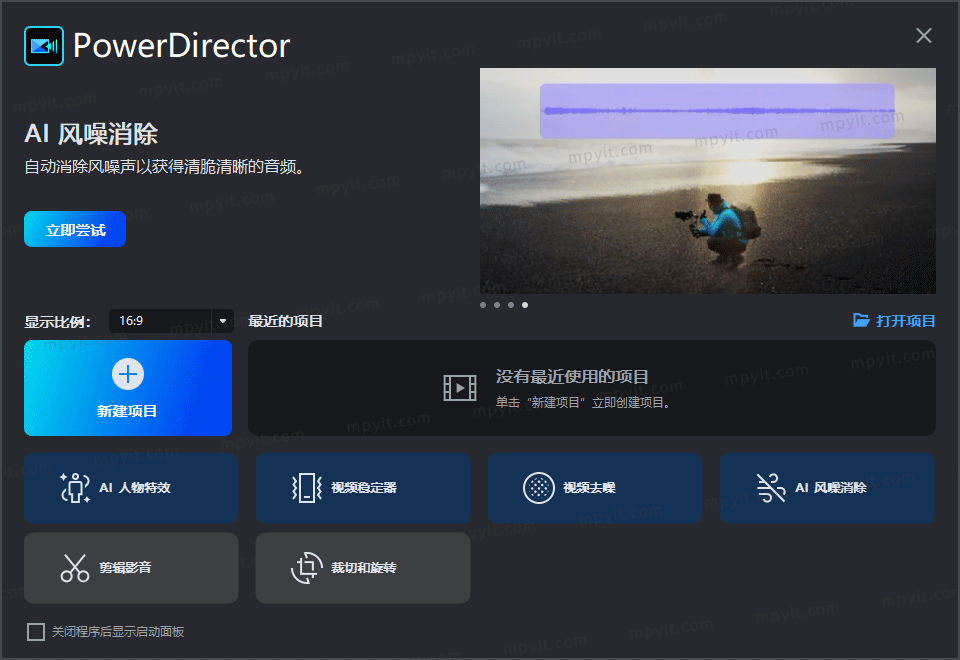
Task: Launch AI 人物特效 tool
Action: pyautogui.click(x=131, y=488)
